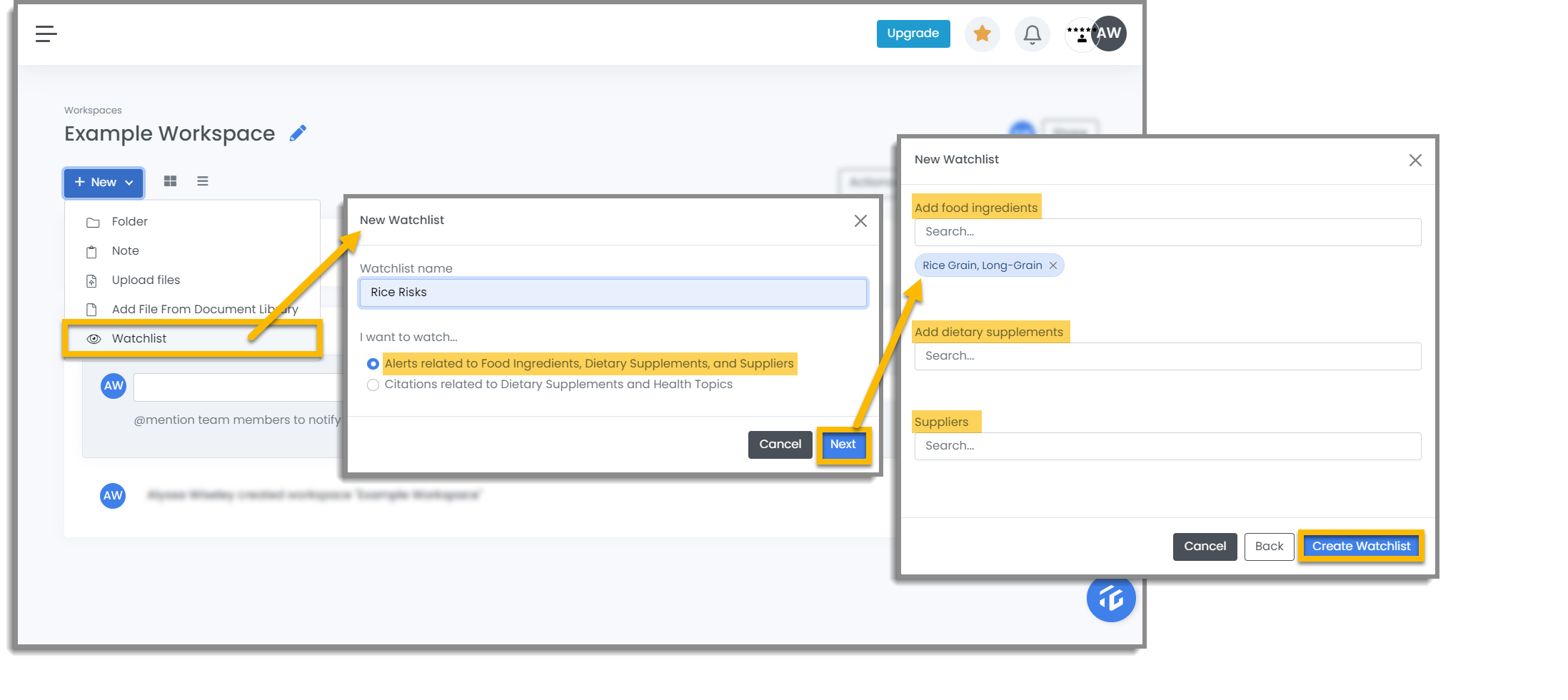
Task: Switch to grid view layout
Action: (170, 181)
